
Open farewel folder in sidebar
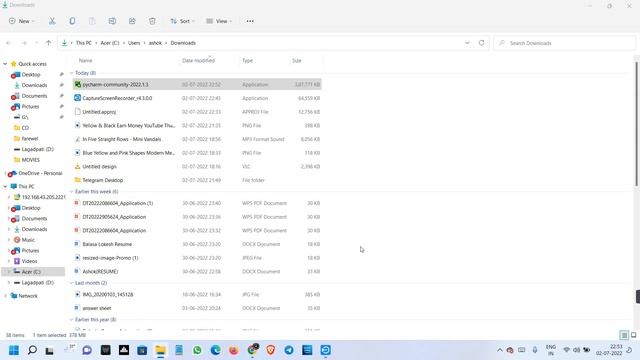coord(30,138)
